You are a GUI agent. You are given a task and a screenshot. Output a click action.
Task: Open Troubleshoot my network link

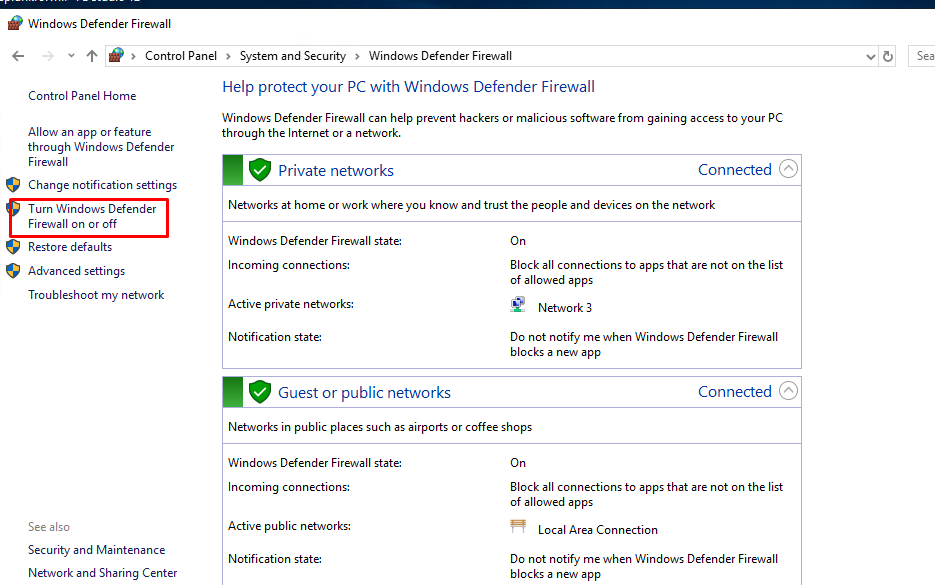click(x=96, y=295)
